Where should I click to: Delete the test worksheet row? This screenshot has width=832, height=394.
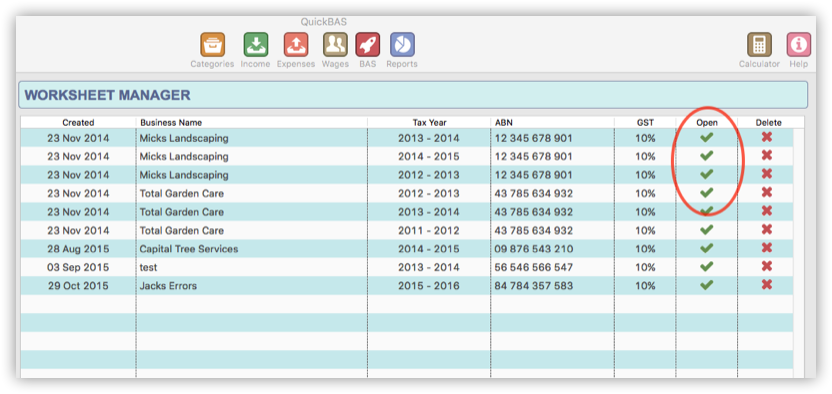click(x=766, y=266)
